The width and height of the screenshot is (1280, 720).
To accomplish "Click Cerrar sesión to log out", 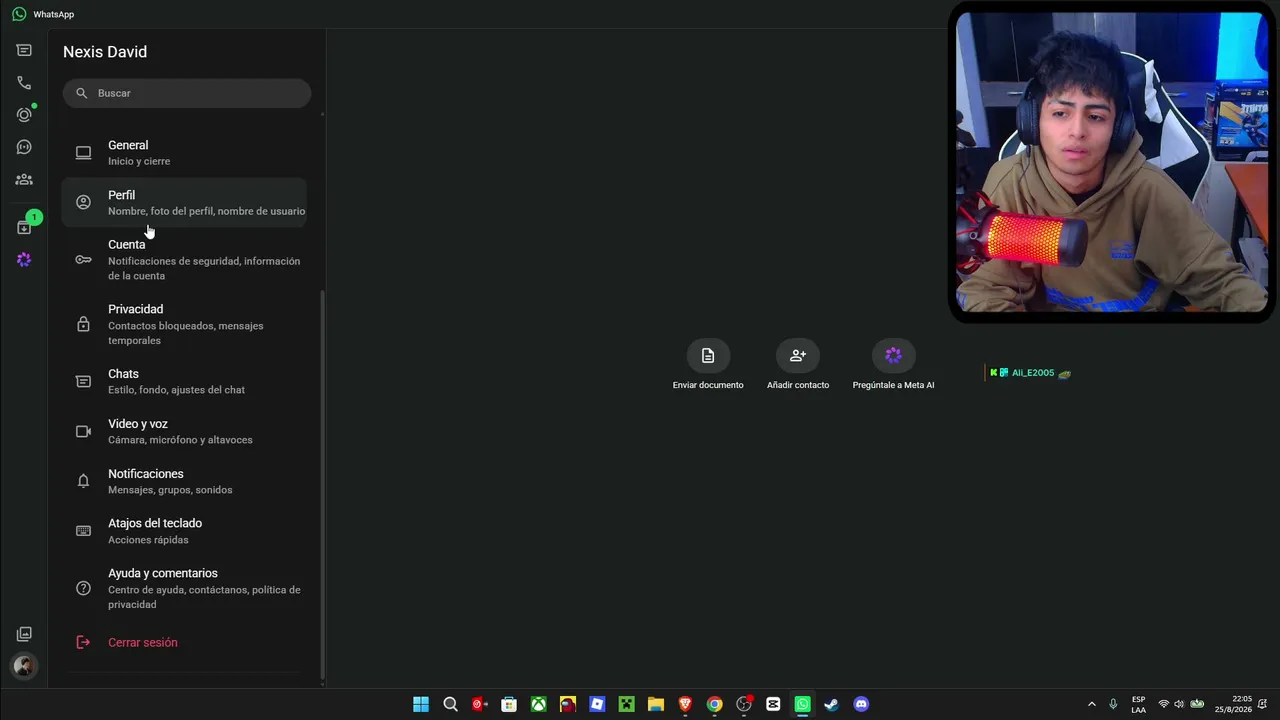I will tap(184, 642).
